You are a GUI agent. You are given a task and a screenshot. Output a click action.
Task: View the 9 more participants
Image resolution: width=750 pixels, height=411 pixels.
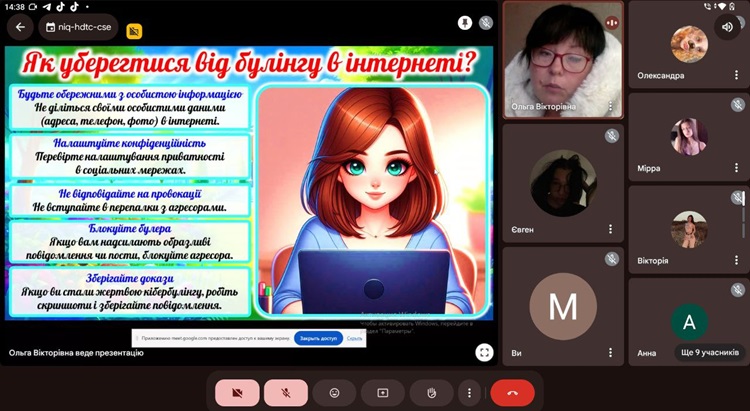[x=709, y=352]
